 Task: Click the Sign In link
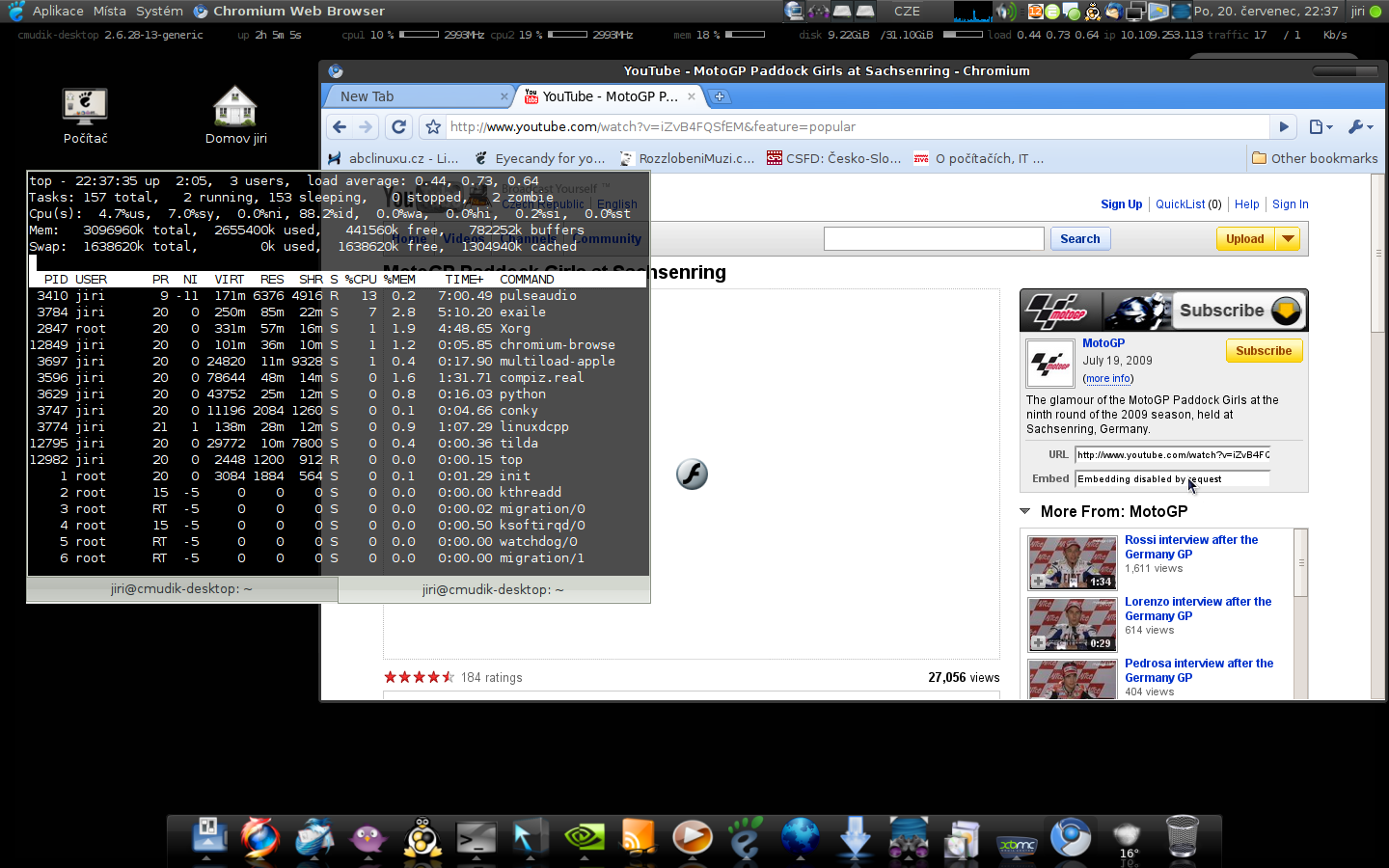click(1291, 204)
